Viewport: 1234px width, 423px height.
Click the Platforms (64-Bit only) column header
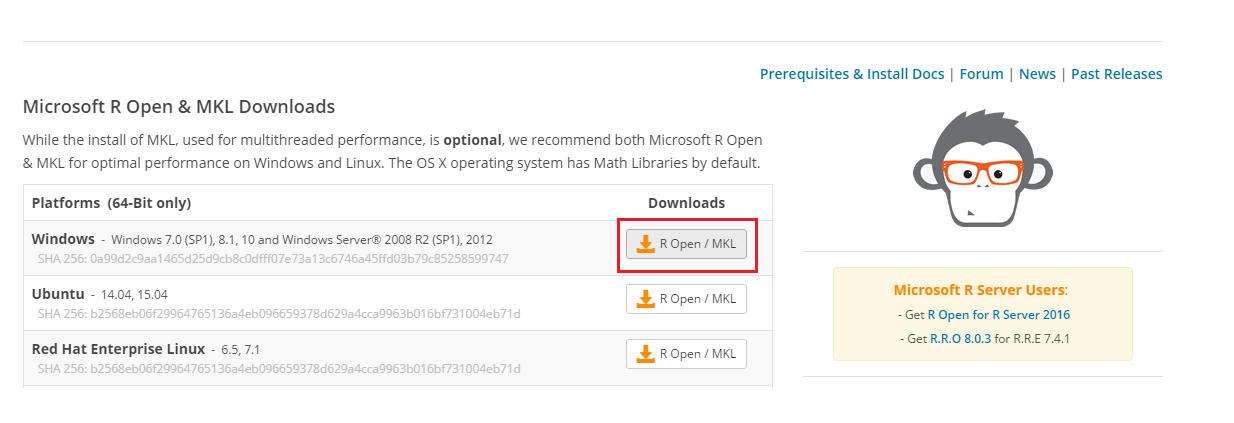pyautogui.click(x=111, y=203)
